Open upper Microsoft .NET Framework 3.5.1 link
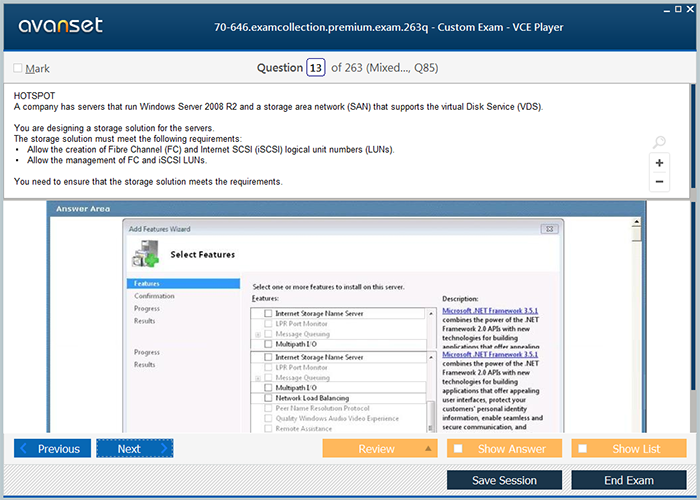The height and width of the screenshot is (500, 700). (x=490, y=311)
